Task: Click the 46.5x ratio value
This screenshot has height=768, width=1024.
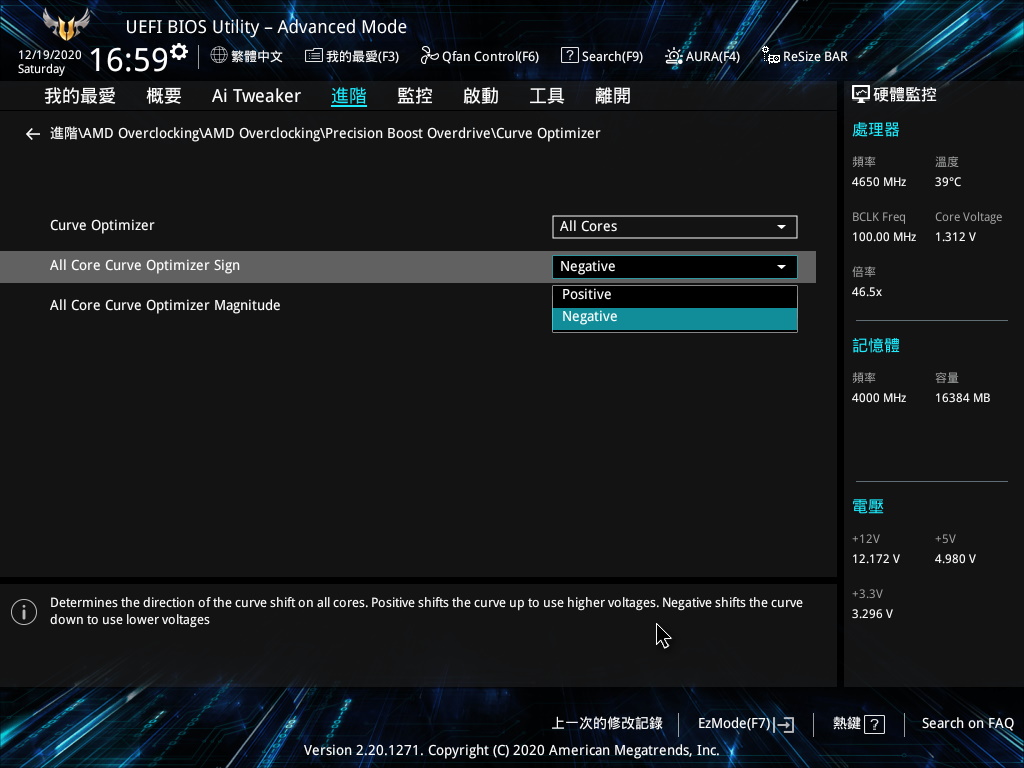Action: [x=867, y=292]
